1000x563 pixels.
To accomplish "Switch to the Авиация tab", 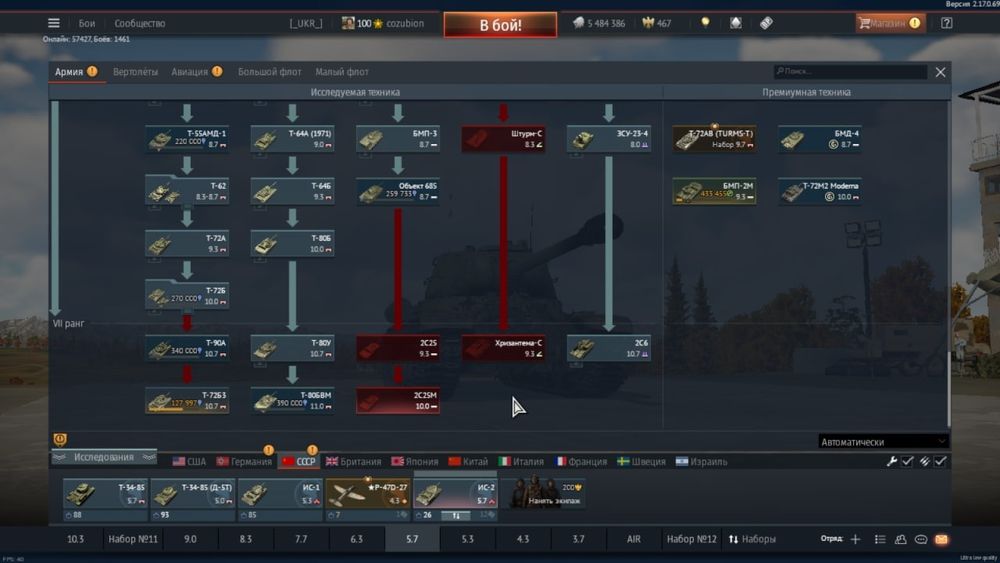I will click(x=196, y=71).
